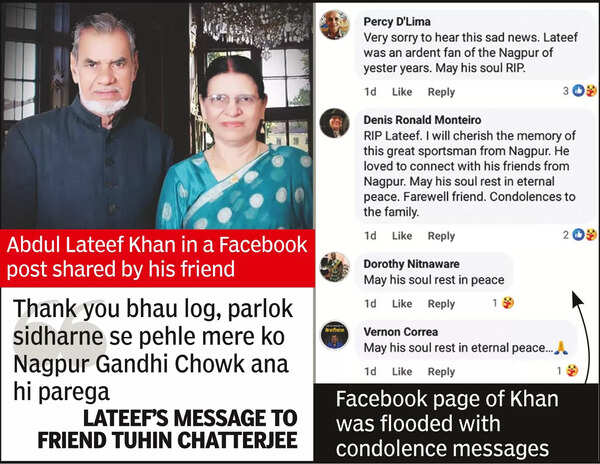Viewport: 600px width, 464px height.
Task: View reactions on Denis Monteiro's comment
Action: point(580,234)
